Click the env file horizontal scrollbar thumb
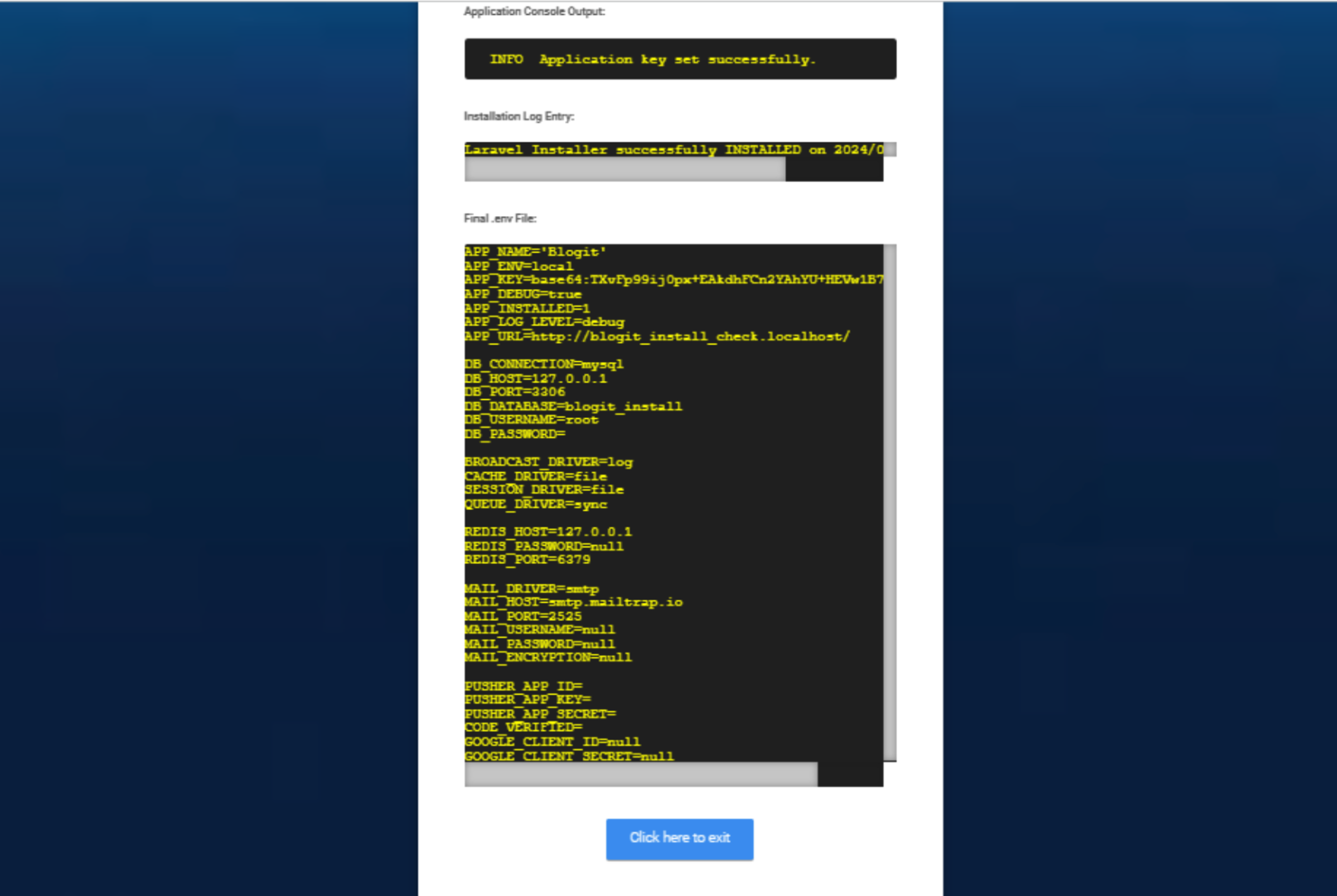This screenshot has width=1337, height=896. coord(640,774)
